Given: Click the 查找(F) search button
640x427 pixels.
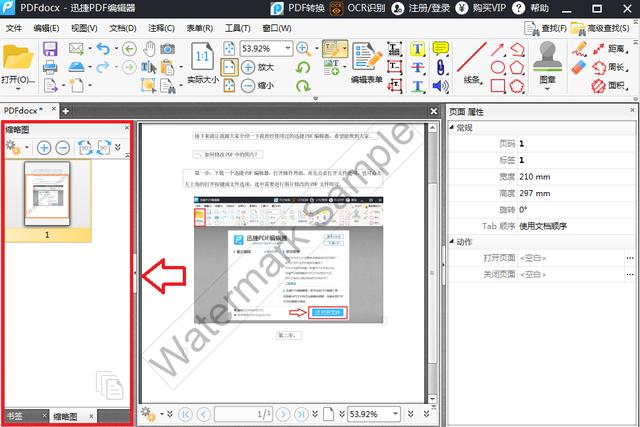Looking at the screenshot, I should point(545,28).
